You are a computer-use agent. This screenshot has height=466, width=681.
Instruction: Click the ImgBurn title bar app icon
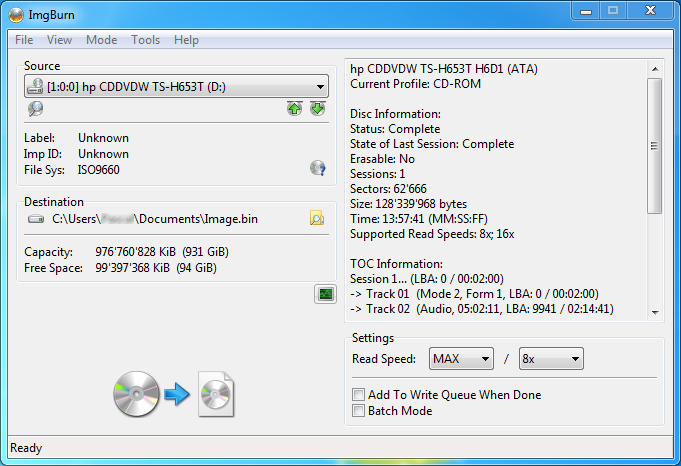16,11
